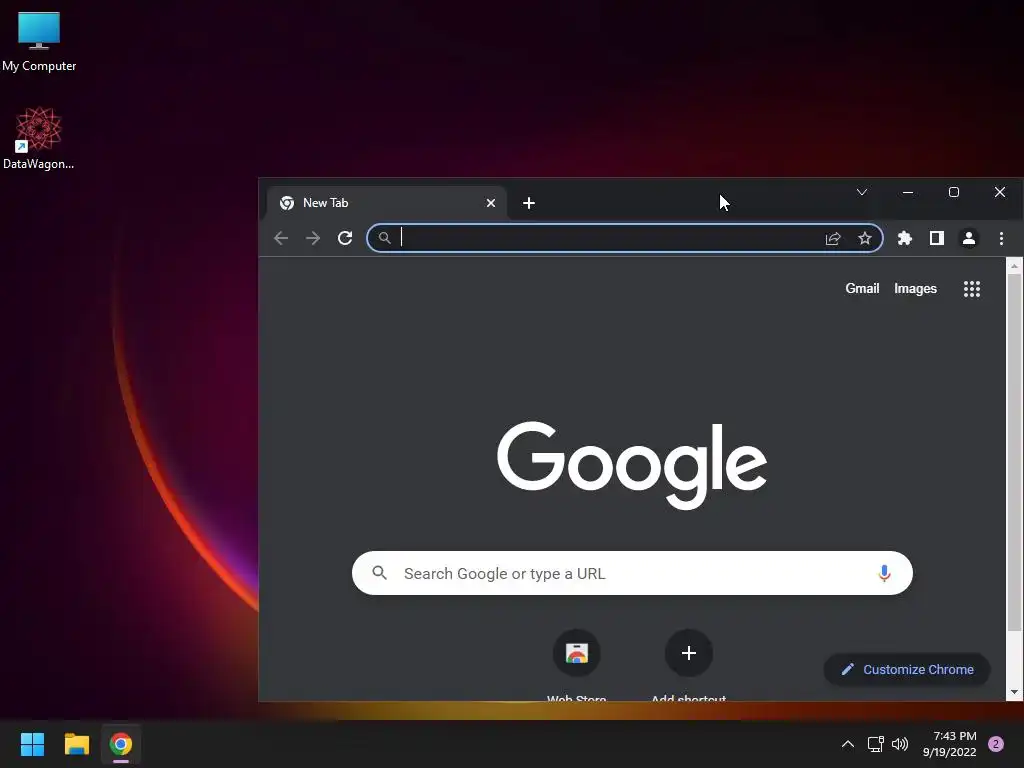This screenshot has width=1024, height=768.
Task: Open the Gmail link
Action: point(862,289)
